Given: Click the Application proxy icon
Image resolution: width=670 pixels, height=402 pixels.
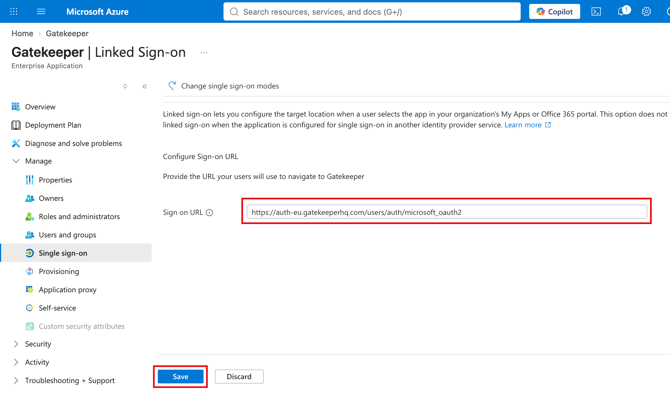Looking at the screenshot, I should point(29,290).
